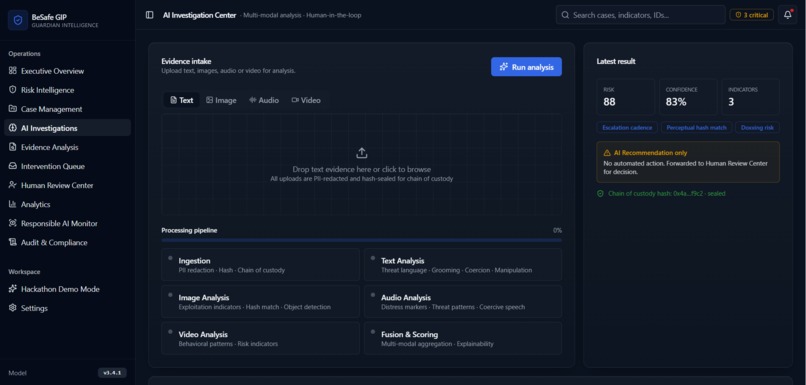This screenshot has height=385, width=806.
Task: Click the Indicators 3 card
Action: click(x=750, y=97)
